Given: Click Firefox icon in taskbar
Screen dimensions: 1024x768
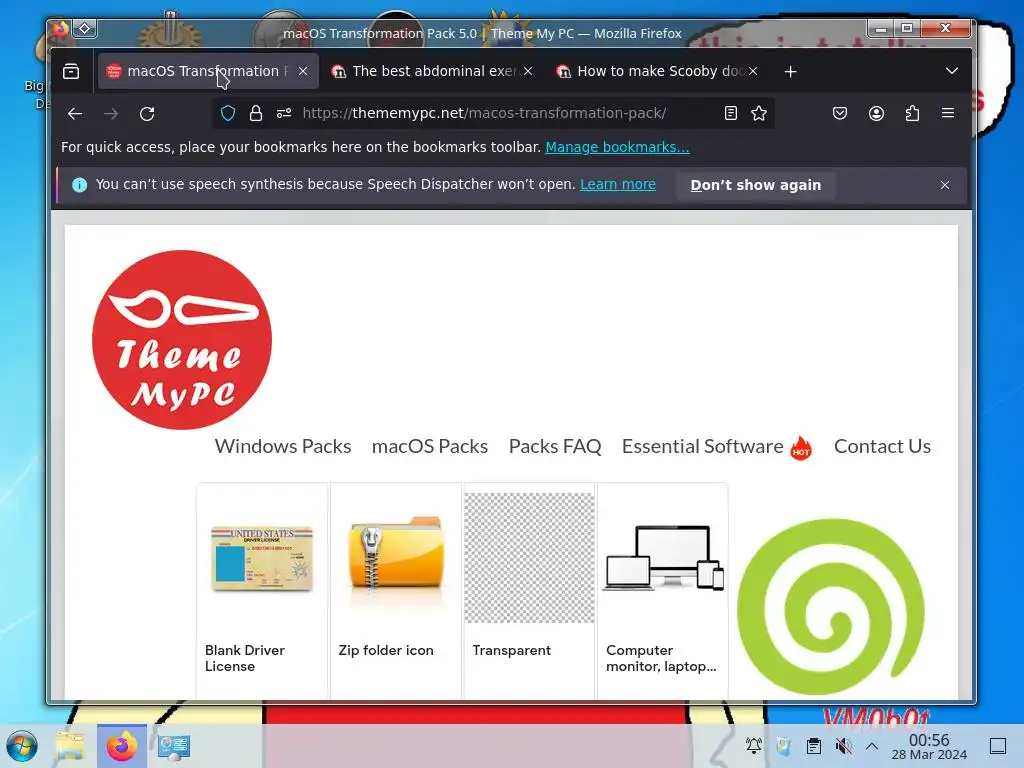Looking at the screenshot, I should tap(122, 746).
